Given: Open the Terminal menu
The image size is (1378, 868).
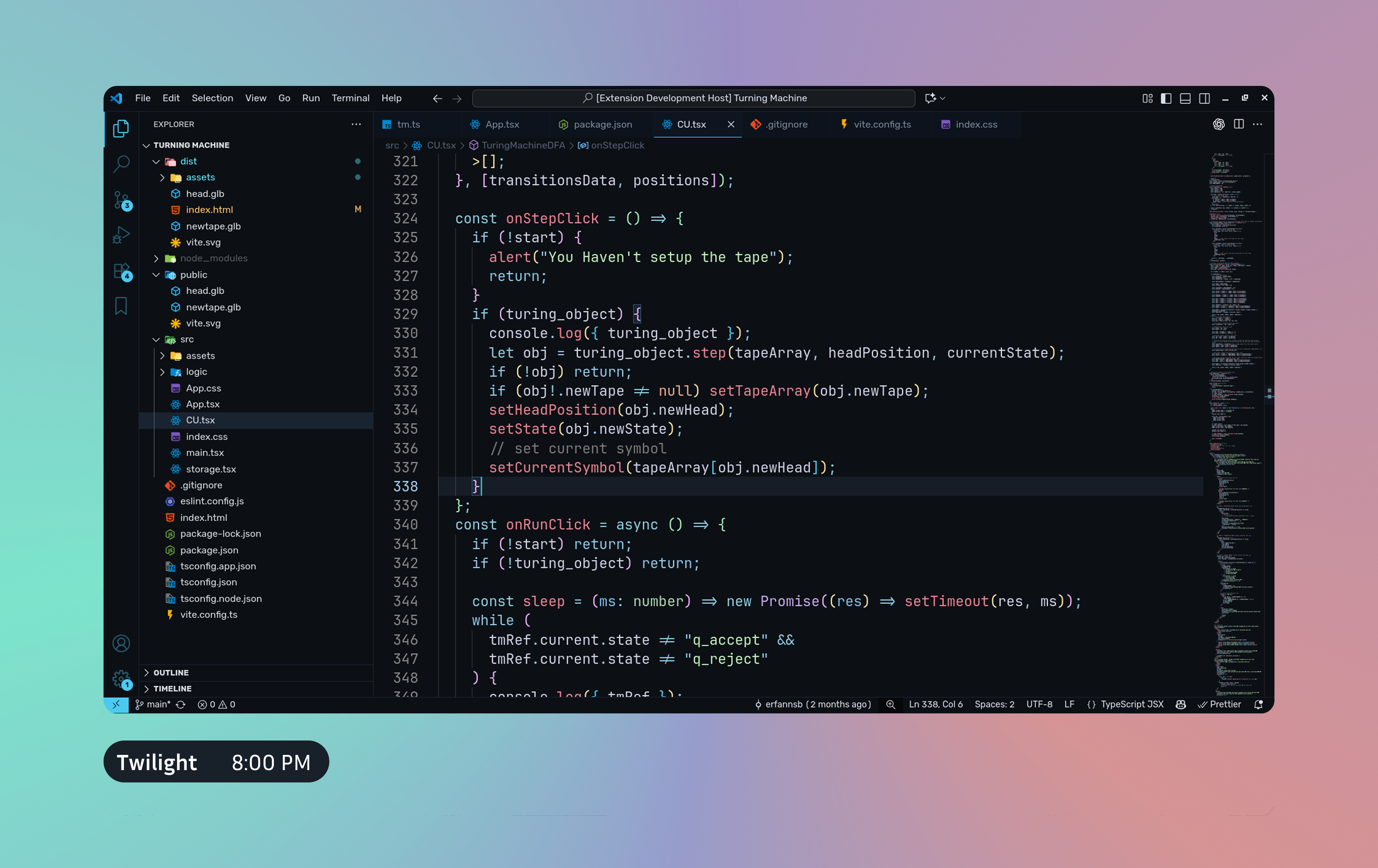Looking at the screenshot, I should point(350,98).
